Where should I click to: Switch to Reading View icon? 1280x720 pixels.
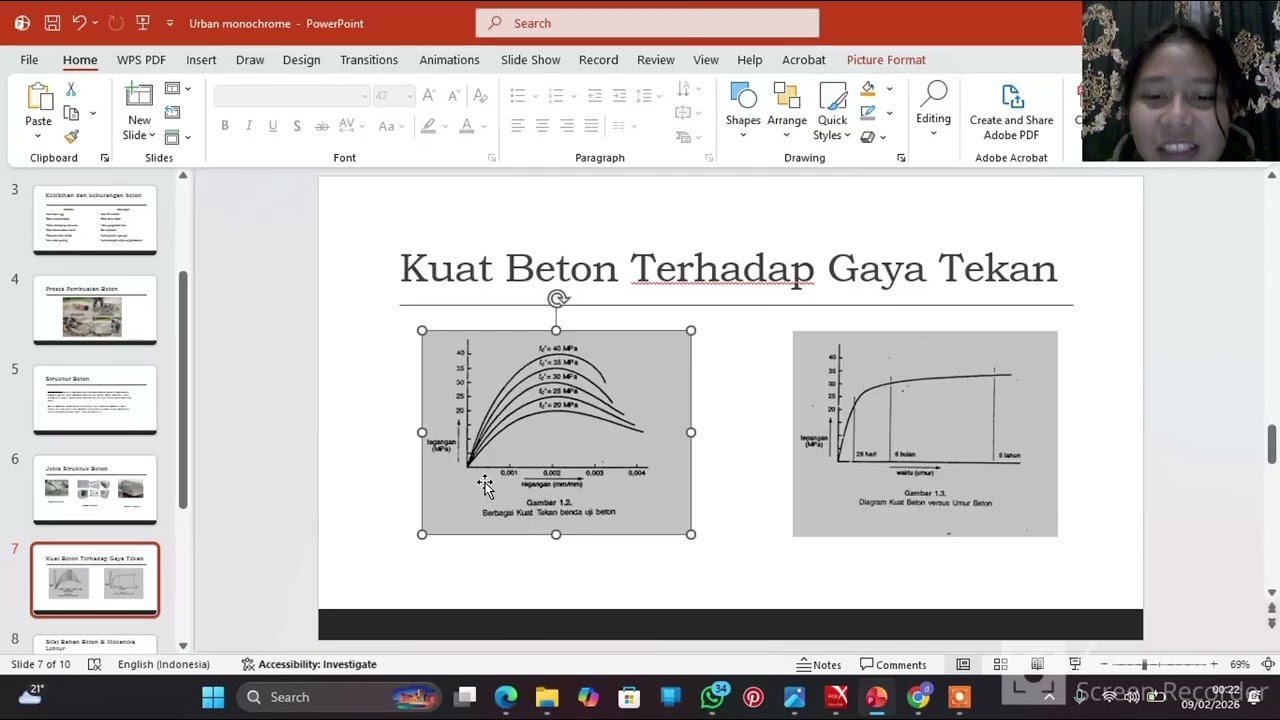1037,664
